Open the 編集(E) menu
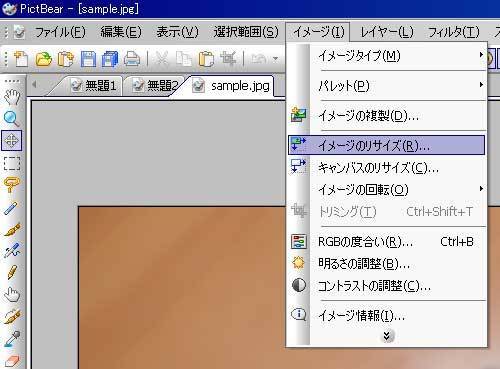Image resolution: width=500 pixels, height=369 pixels. pos(121,32)
